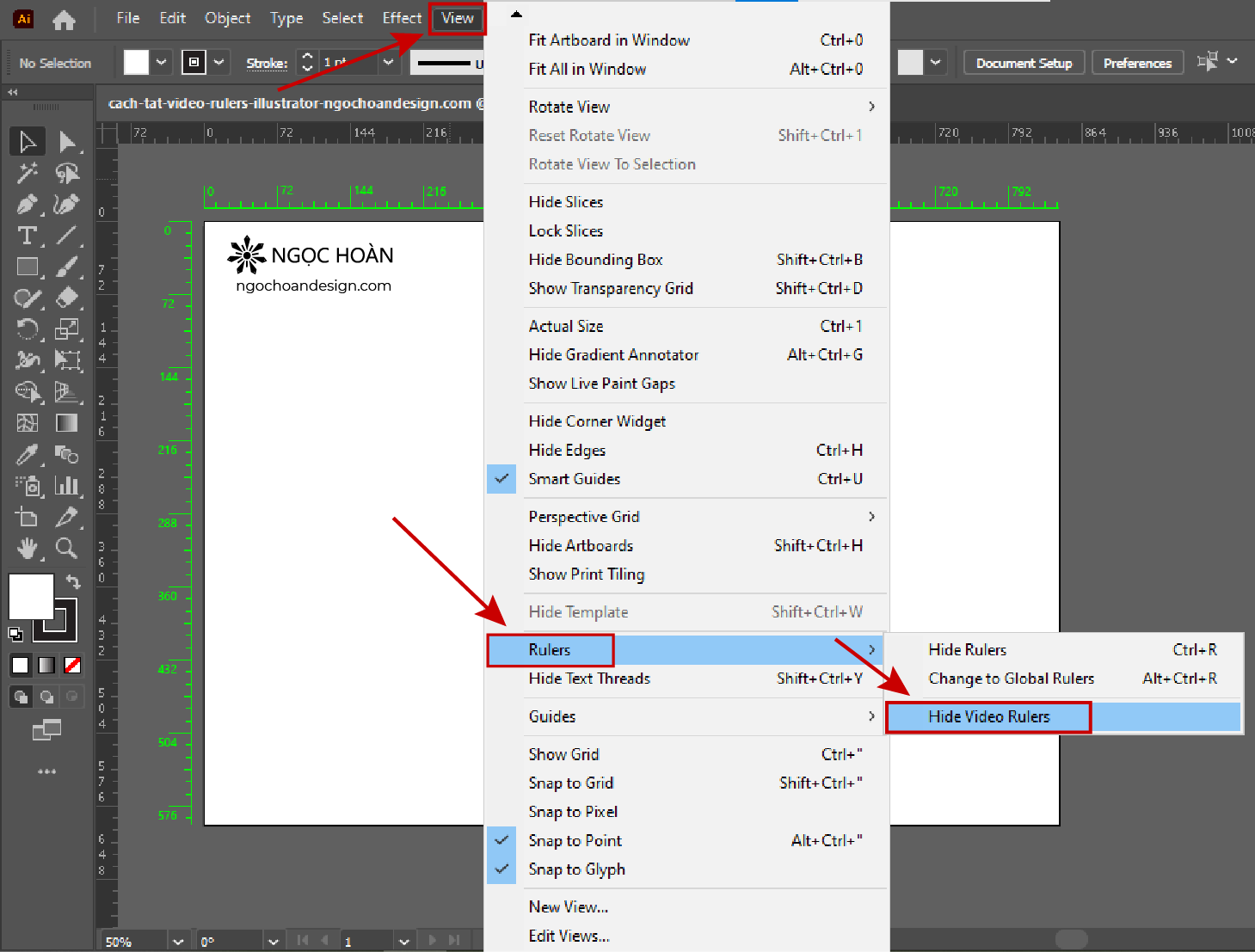This screenshot has width=1255, height=952.
Task: Open Document Setup
Action: [x=1024, y=63]
